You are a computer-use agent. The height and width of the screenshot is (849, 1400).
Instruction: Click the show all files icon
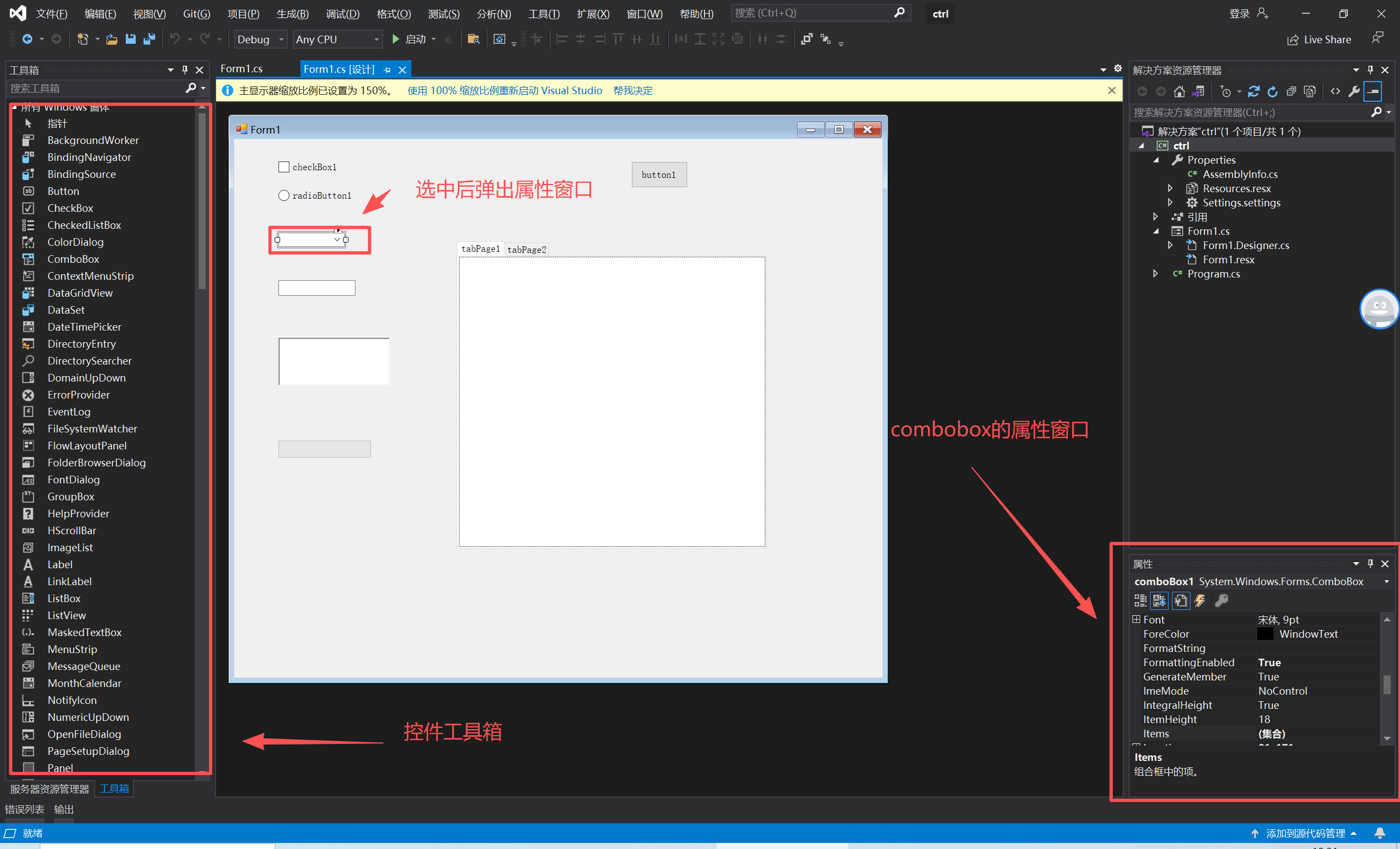pos(1310,91)
